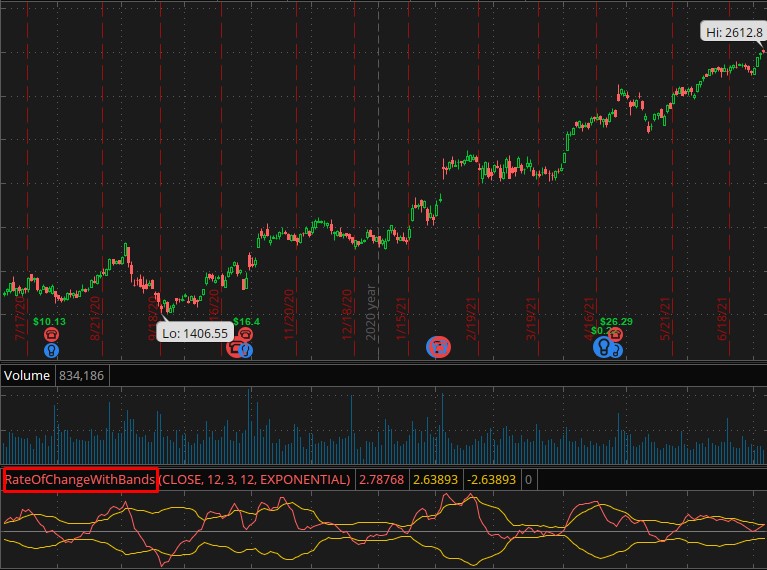
Task: Click the Lo: 1406.55 price bubble
Action: click(194, 333)
